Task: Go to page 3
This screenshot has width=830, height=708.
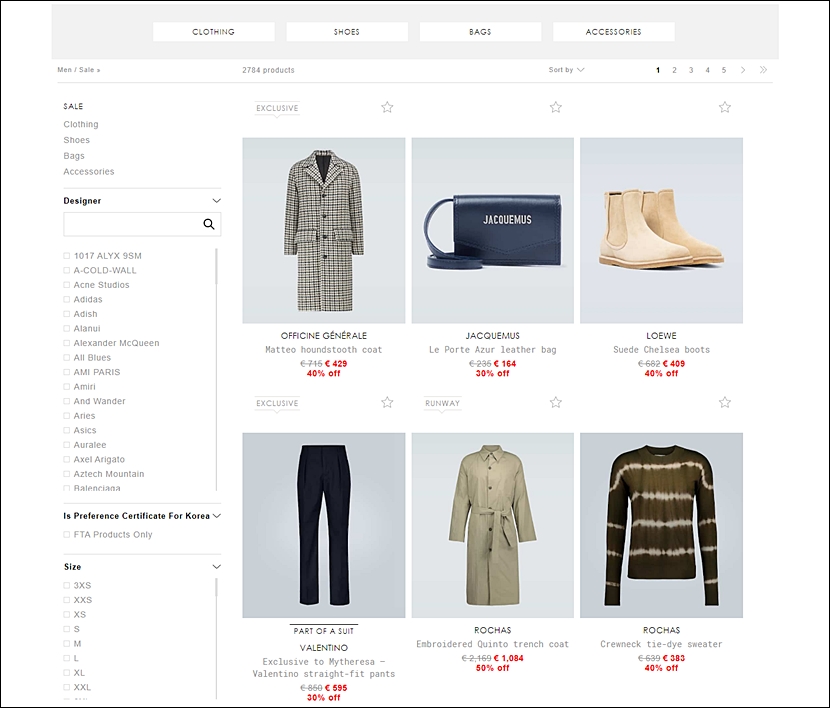Action: (691, 70)
